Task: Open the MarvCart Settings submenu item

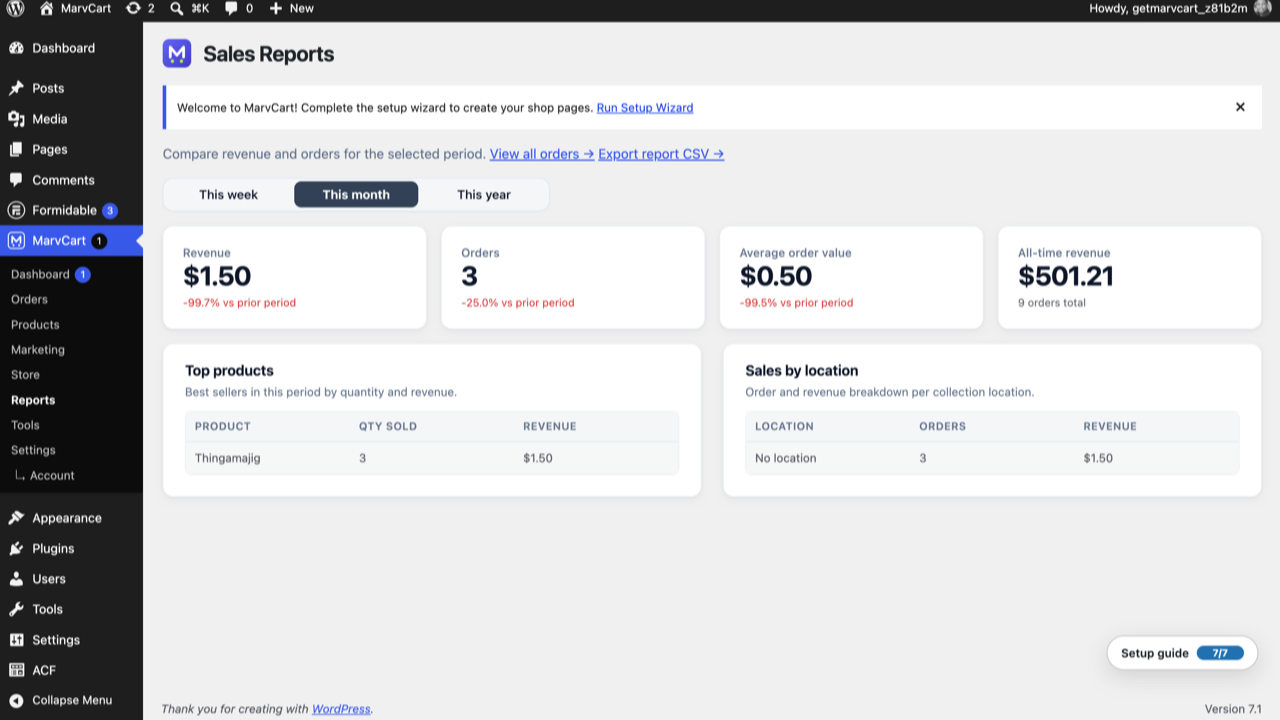Action: [33, 450]
